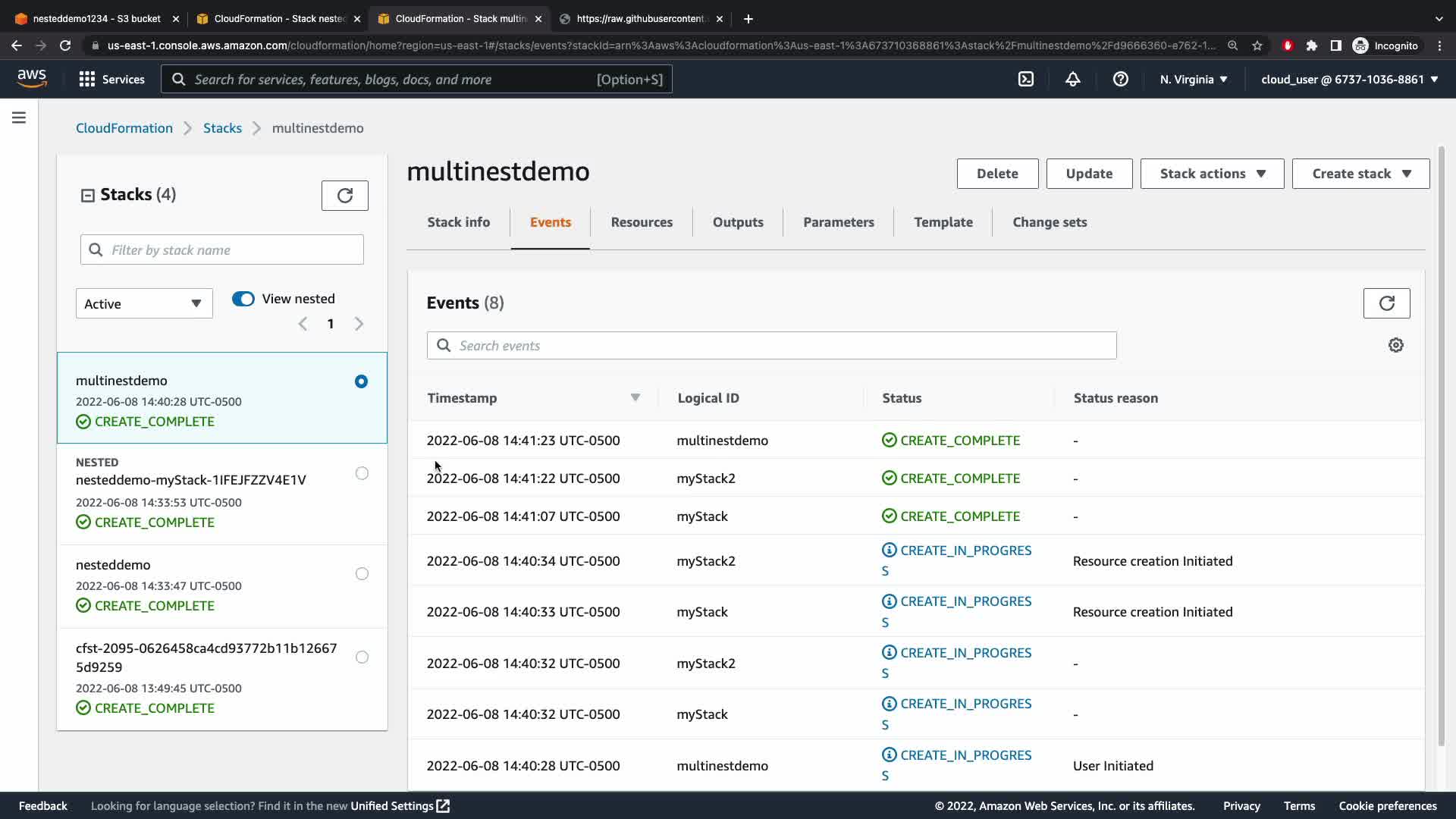Image resolution: width=1456 pixels, height=819 pixels.
Task: Refresh the Stacks list panel
Action: pos(344,196)
